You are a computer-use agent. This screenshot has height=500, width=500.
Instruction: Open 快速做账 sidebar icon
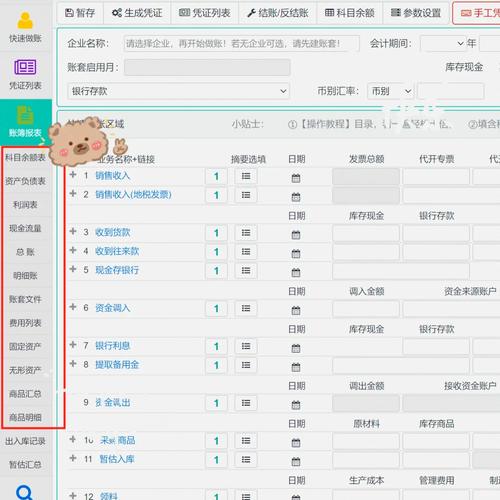point(25,27)
